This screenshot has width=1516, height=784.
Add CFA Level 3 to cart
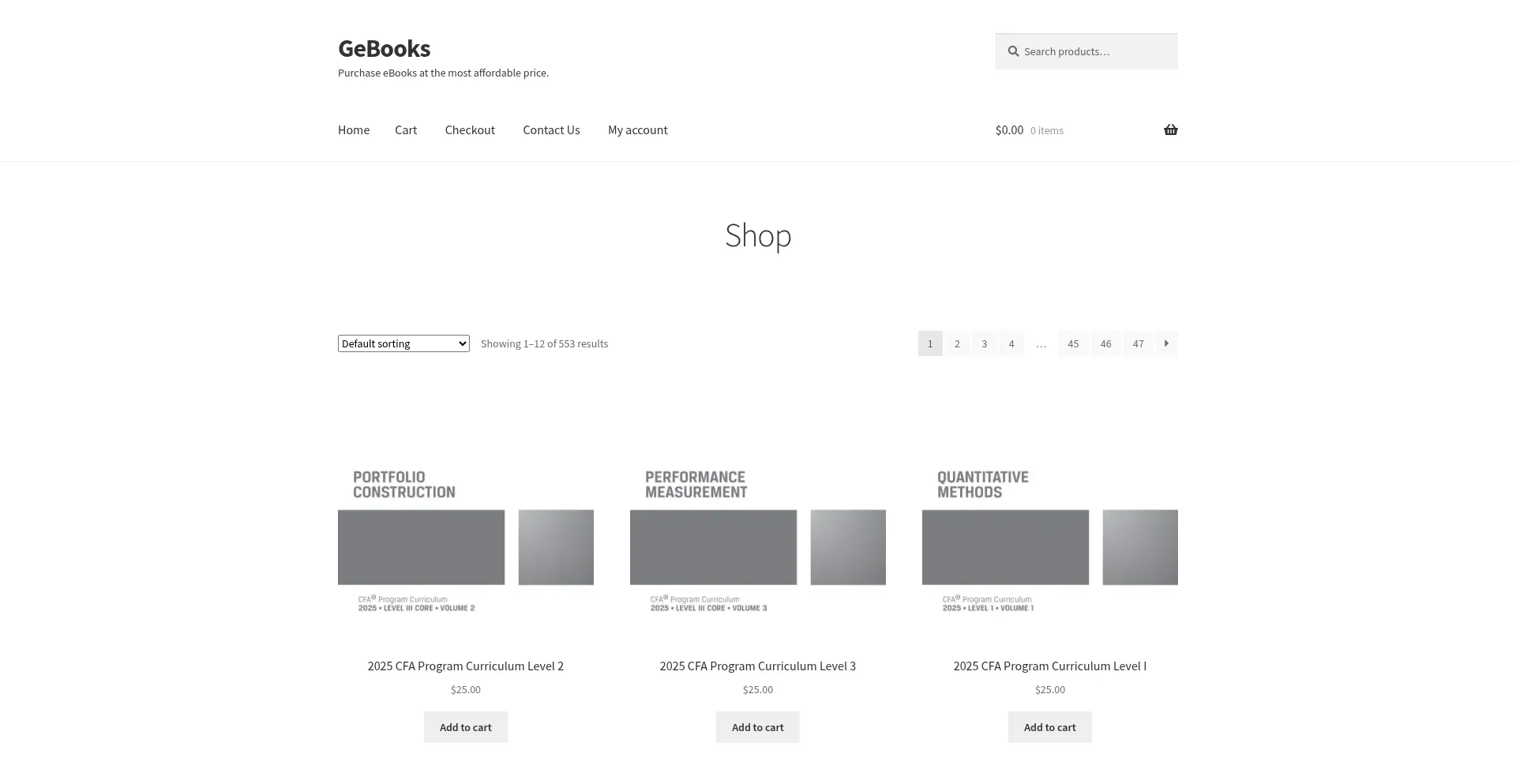pos(757,727)
